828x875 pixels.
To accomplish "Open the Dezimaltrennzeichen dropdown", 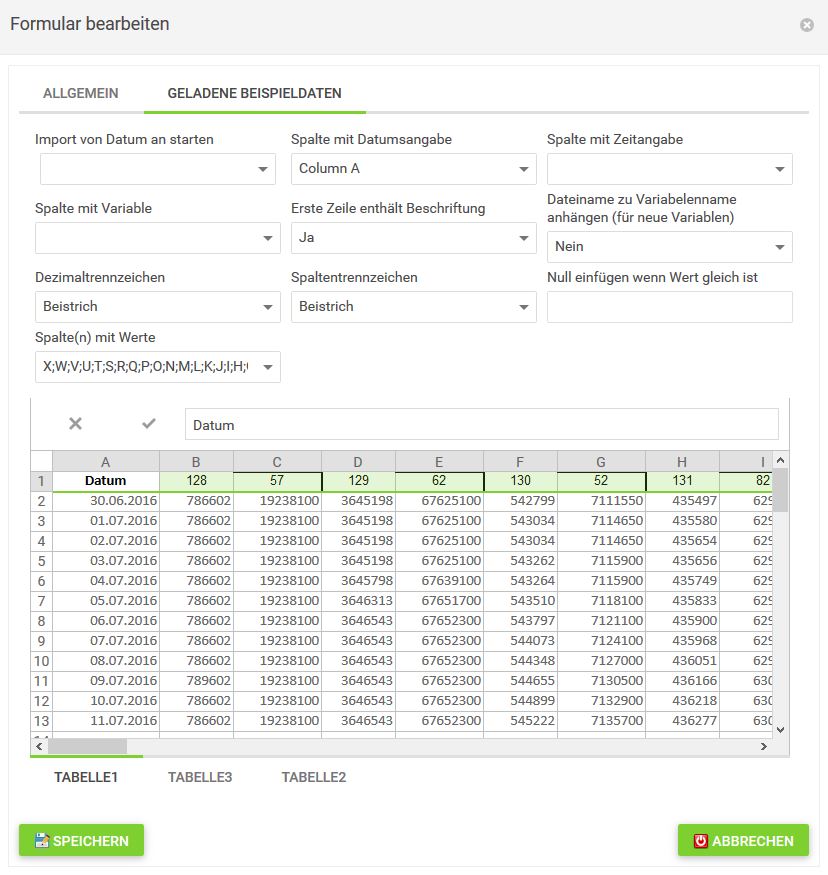I will point(158,307).
